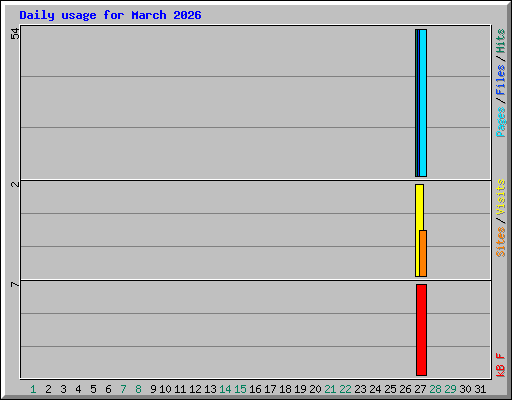Viewport: 512px width, 400px height.
Task: Click green day 7 on the x-axis
Action: click(123, 389)
